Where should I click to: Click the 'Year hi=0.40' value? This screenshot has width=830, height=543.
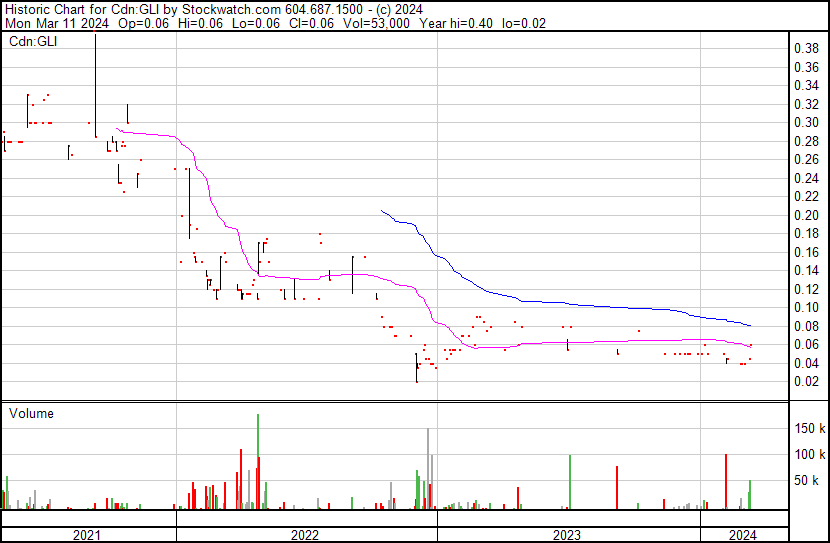click(x=456, y=23)
